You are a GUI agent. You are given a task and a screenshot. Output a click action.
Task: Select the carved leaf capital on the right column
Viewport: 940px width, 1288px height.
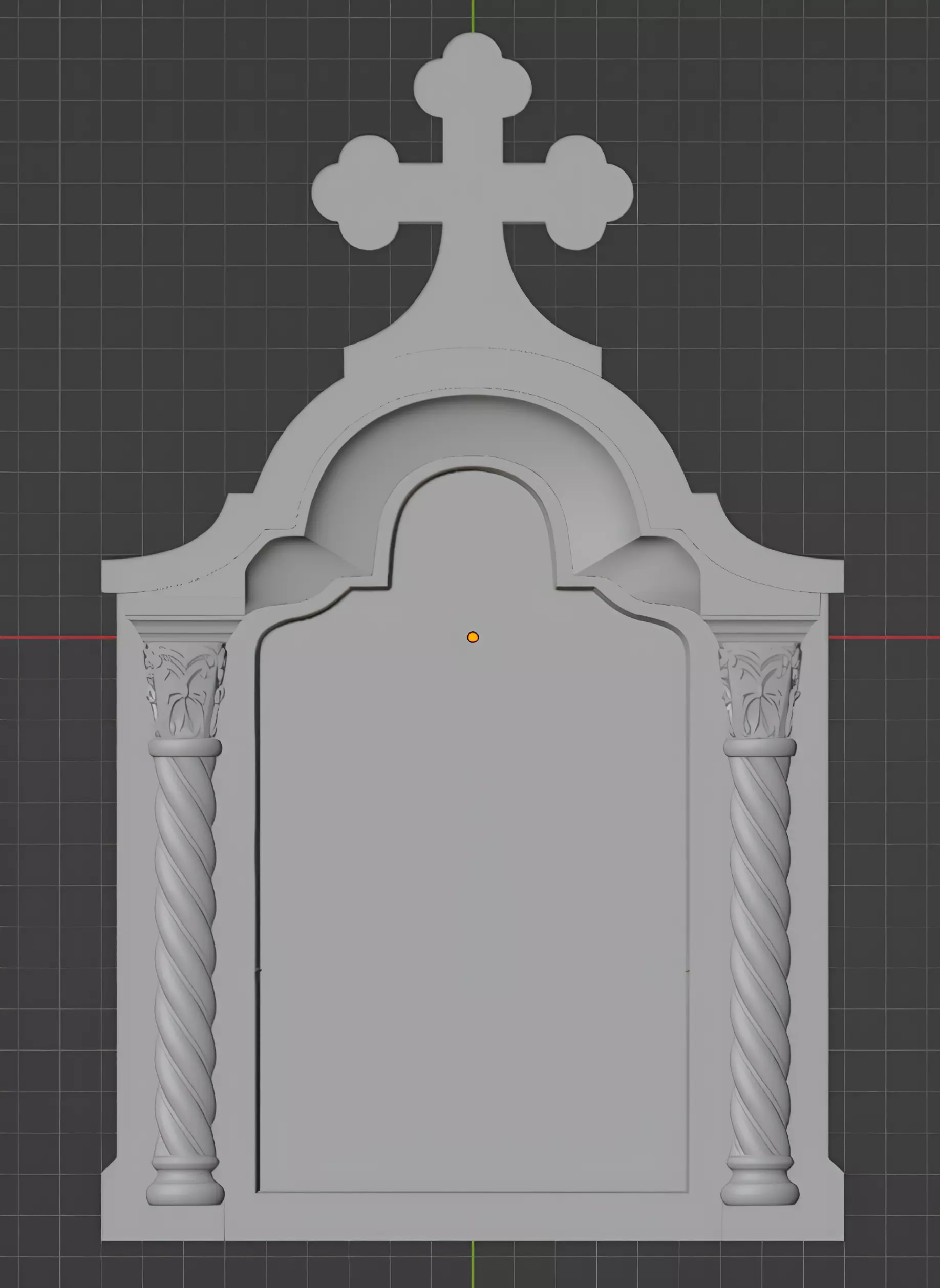tap(760, 690)
